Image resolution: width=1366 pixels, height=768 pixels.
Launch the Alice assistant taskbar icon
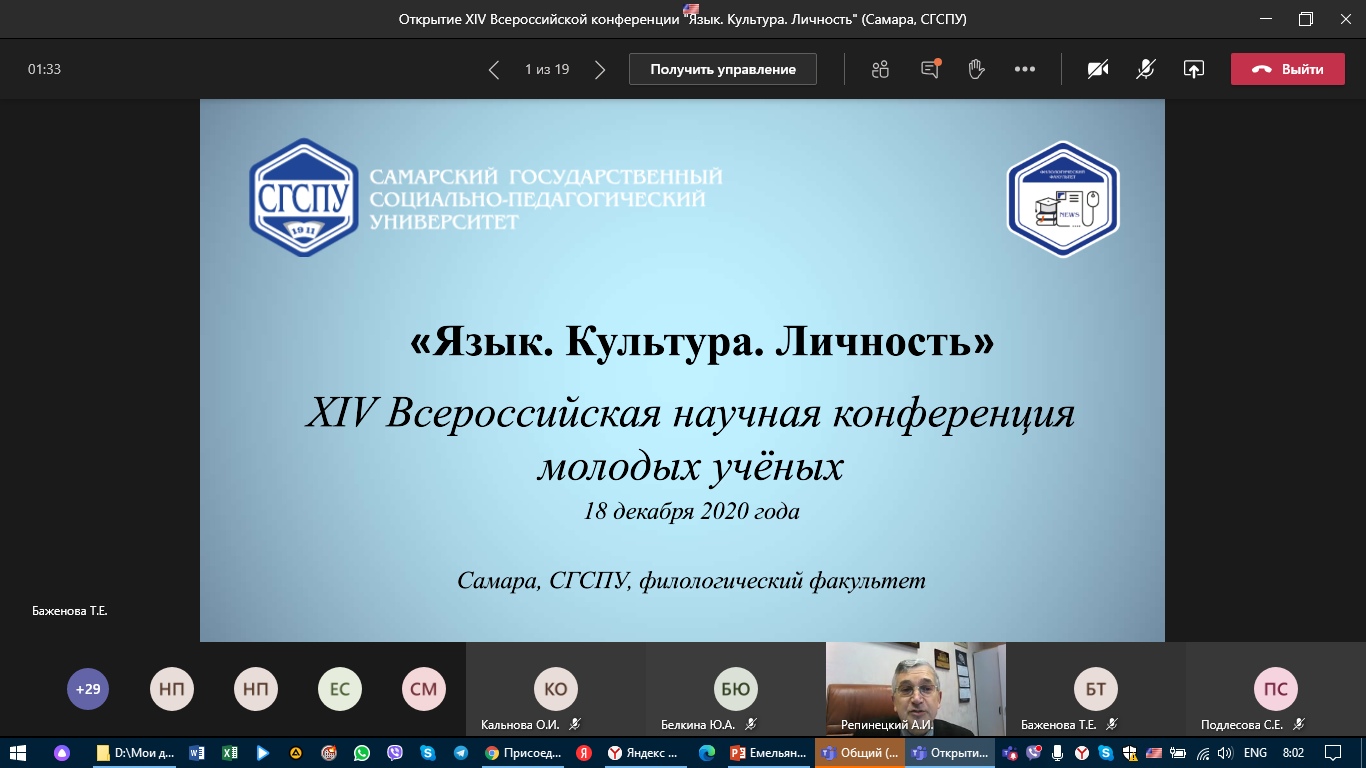(63, 753)
